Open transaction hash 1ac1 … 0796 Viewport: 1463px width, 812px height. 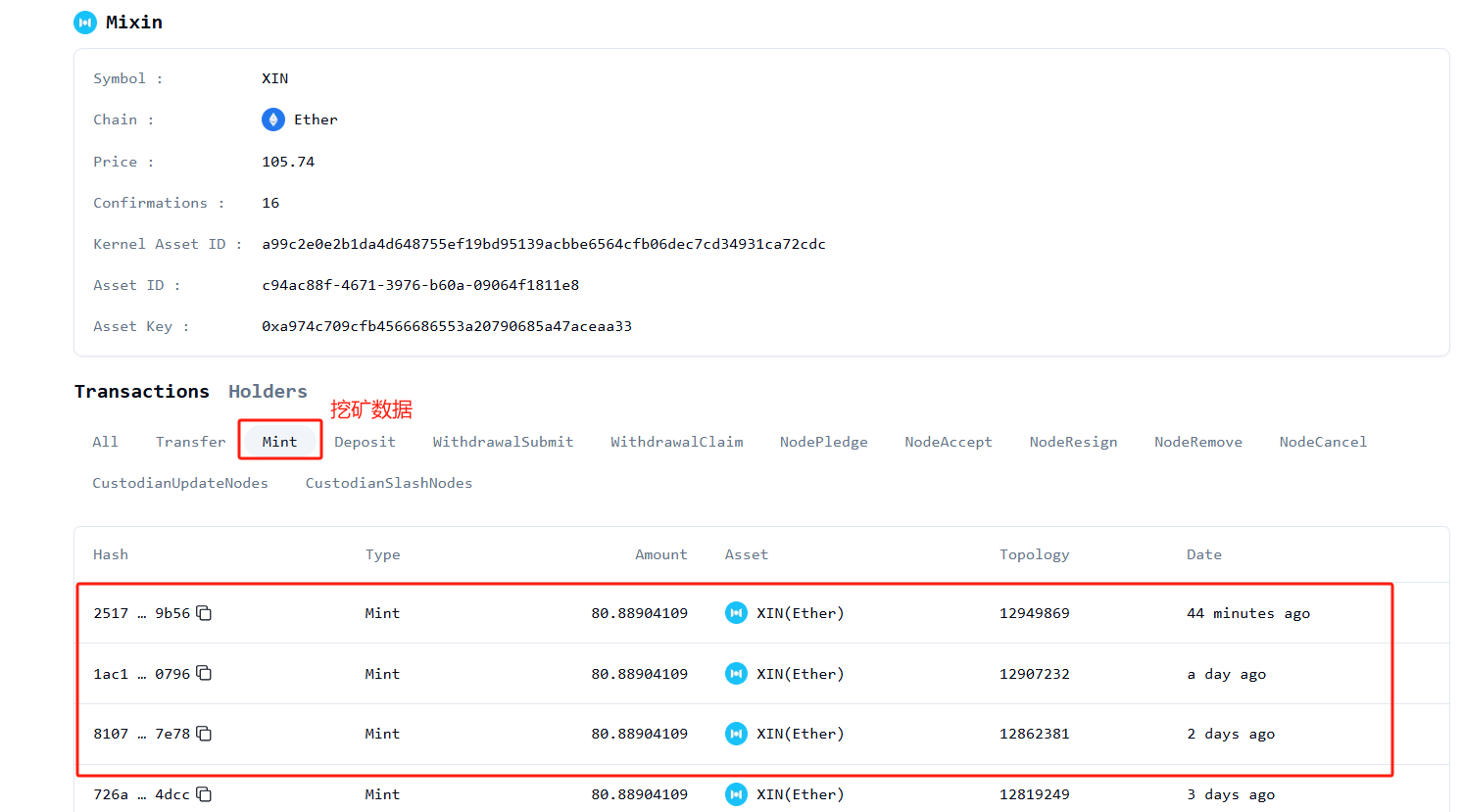pos(142,674)
